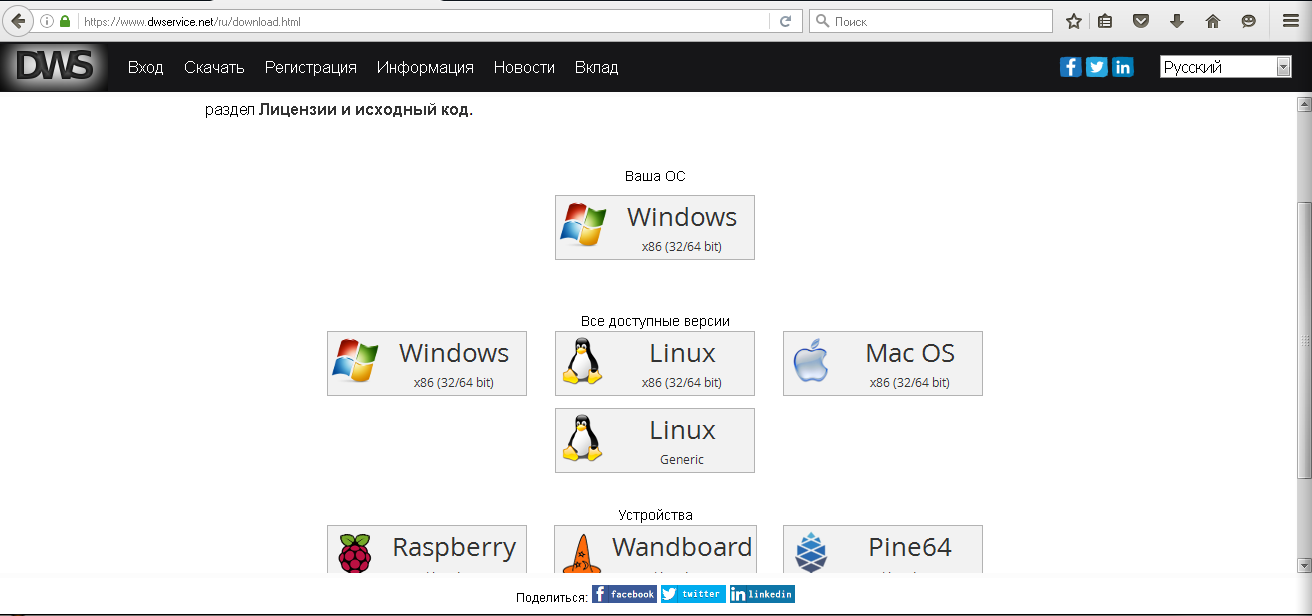Image resolution: width=1312 pixels, height=616 pixels.
Task: Click the page scrollbar down arrow
Action: tap(1303, 565)
